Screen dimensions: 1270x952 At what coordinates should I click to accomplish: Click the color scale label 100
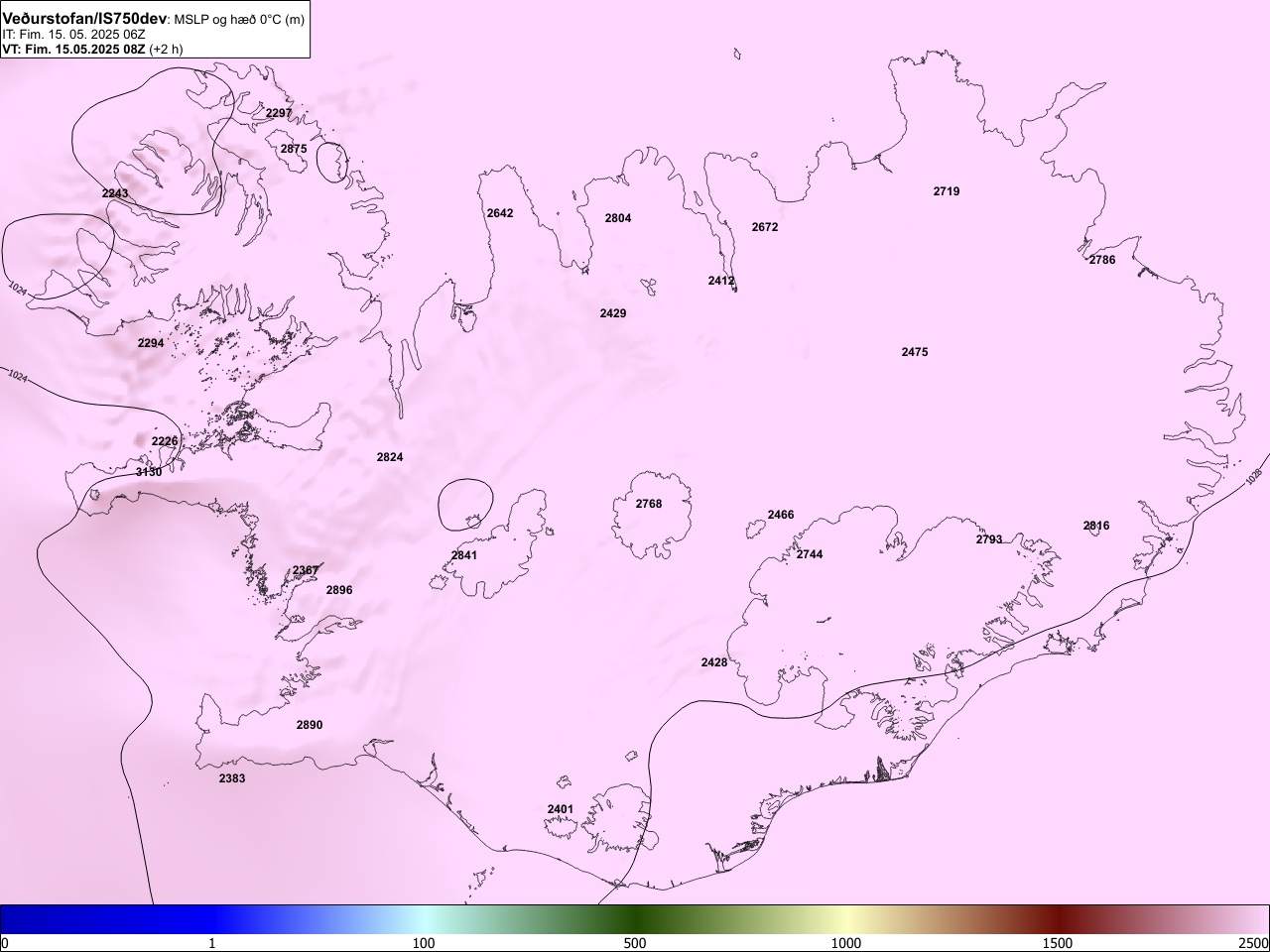[x=424, y=942]
